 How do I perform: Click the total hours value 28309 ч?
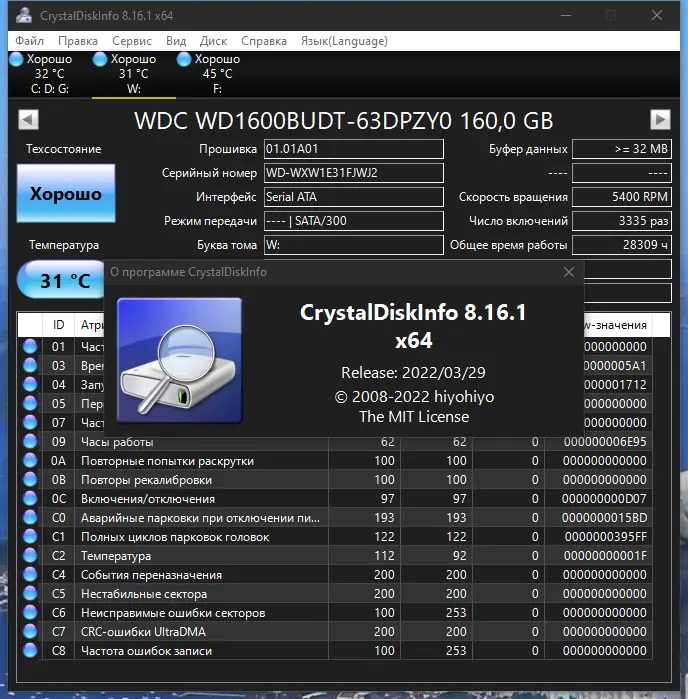tap(622, 245)
